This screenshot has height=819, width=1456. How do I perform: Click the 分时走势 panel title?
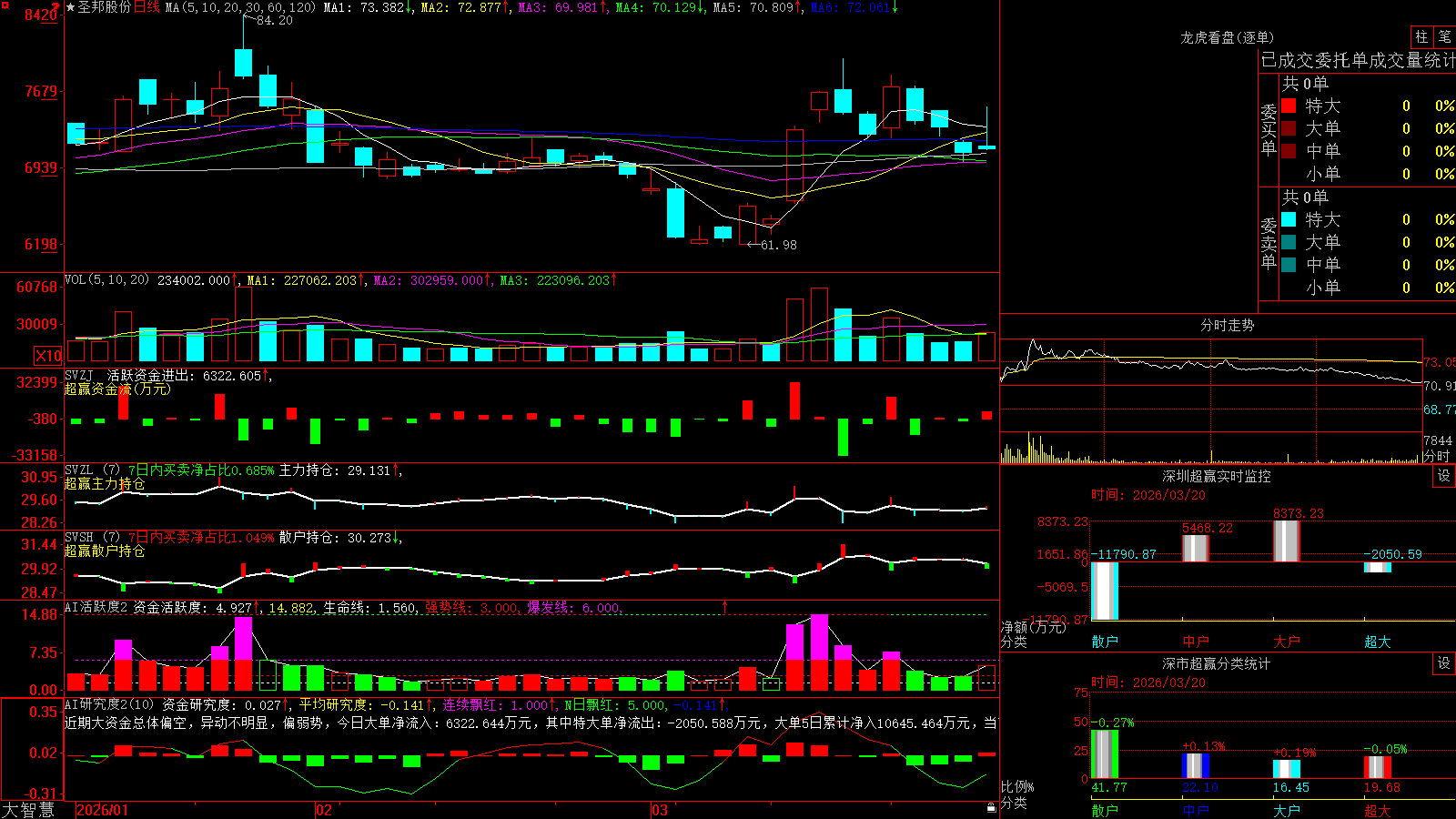click(1227, 325)
